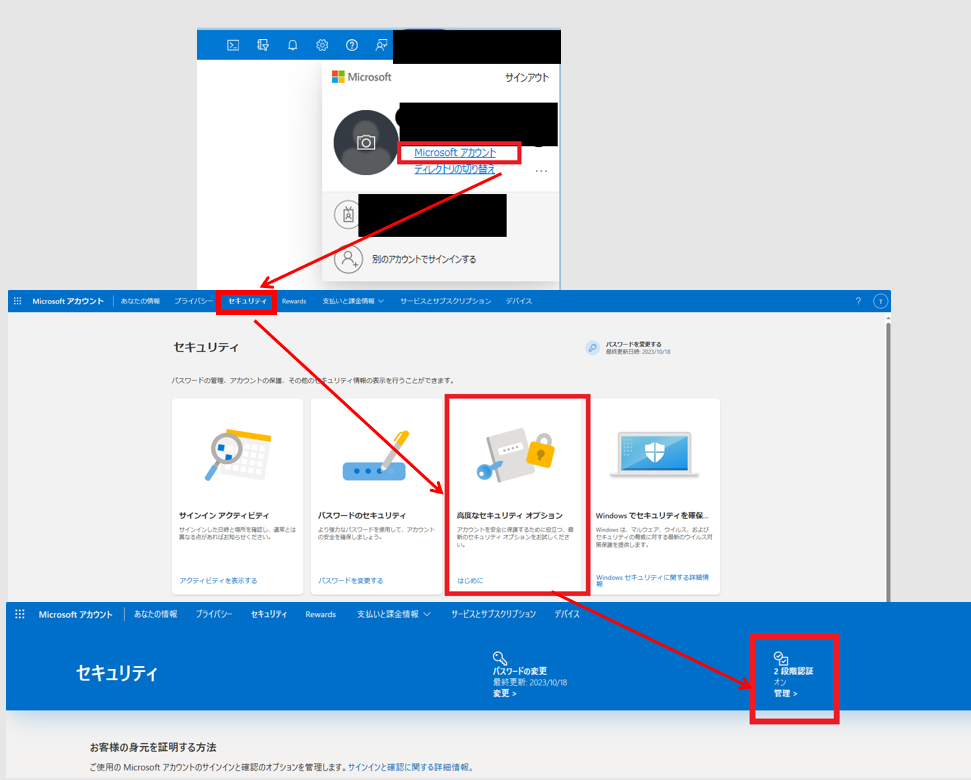Image resolution: width=971 pixels, height=780 pixels.
Task: Click the help question mark in the Security overview page header
Action: pos(858,301)
